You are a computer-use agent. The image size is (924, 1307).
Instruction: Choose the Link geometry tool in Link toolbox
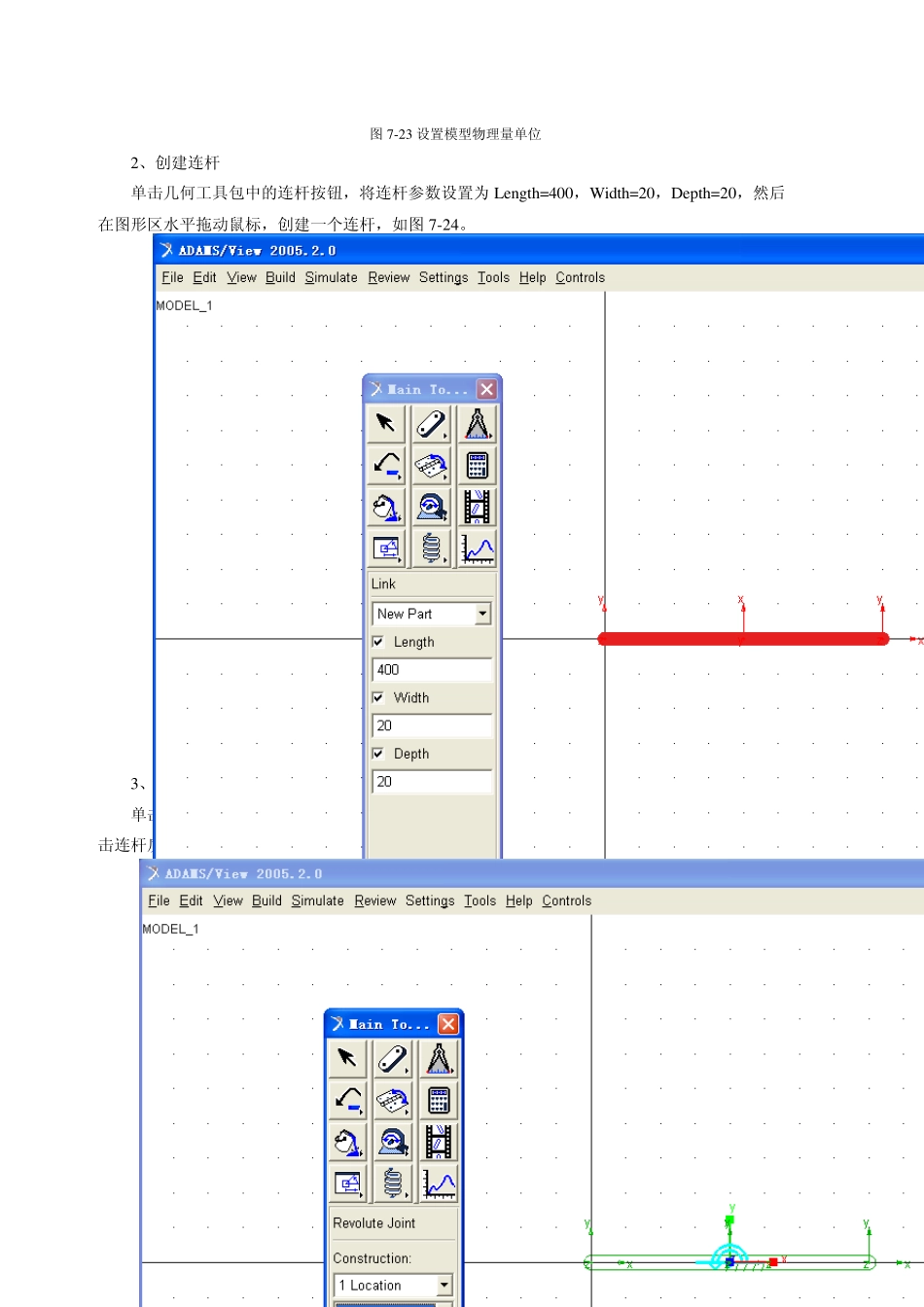click(x=432, y=424)
